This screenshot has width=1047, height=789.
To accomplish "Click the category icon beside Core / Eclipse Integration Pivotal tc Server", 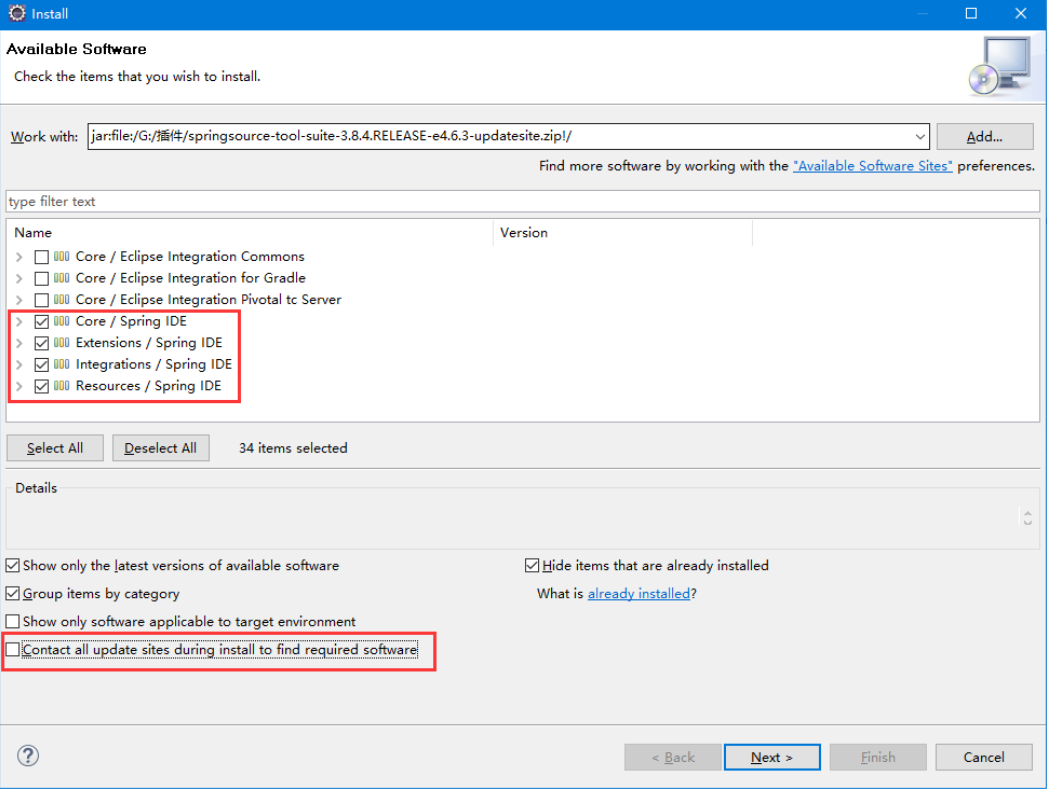I will pos(61,300).
